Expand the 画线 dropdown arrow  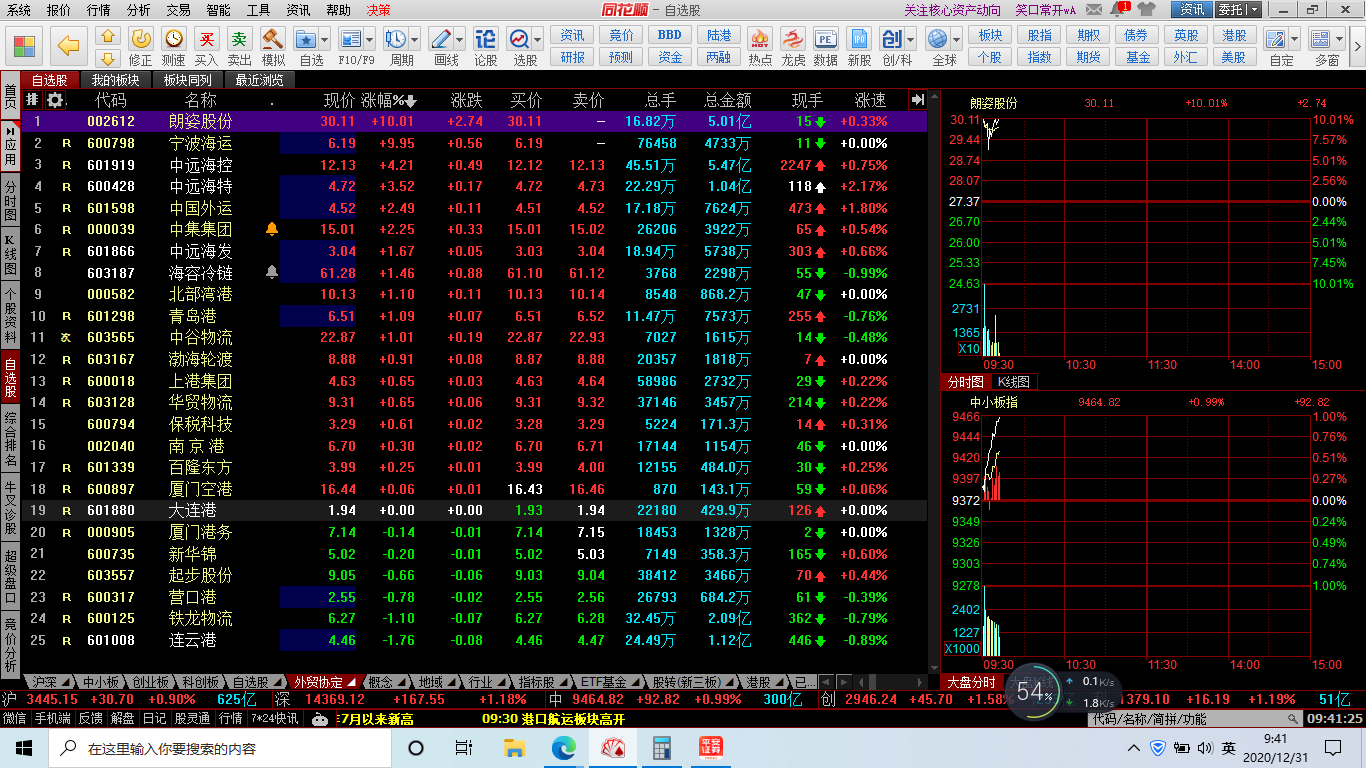pyautogui.click(x=460, y=40)
